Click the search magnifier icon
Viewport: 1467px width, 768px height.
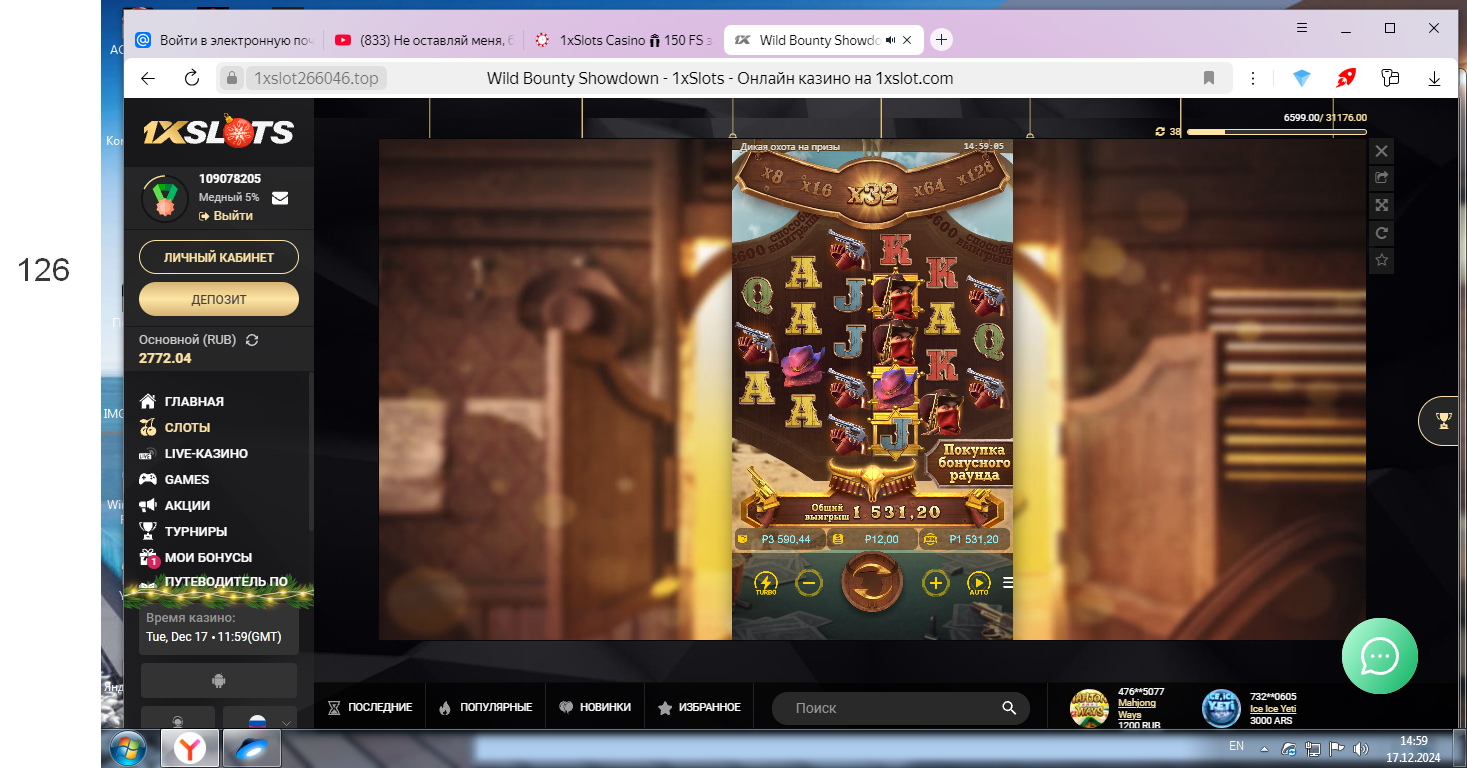[x=1009, y=708]
